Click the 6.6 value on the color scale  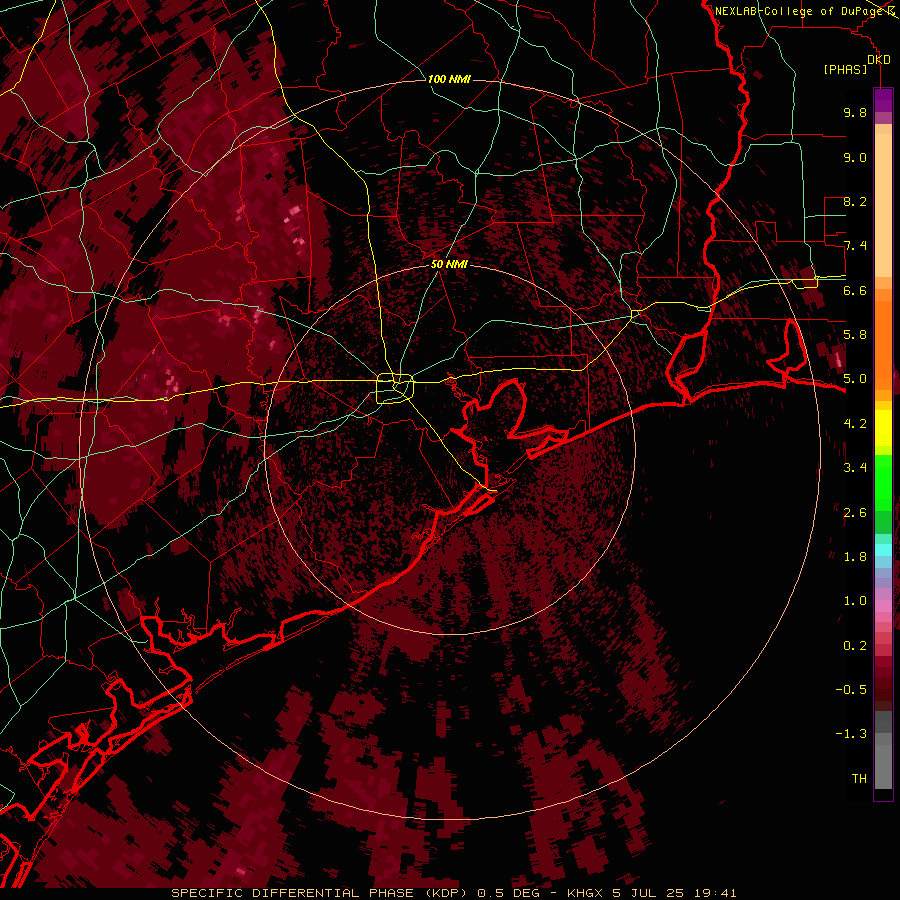pyautogui.click(x=855, y=290)
